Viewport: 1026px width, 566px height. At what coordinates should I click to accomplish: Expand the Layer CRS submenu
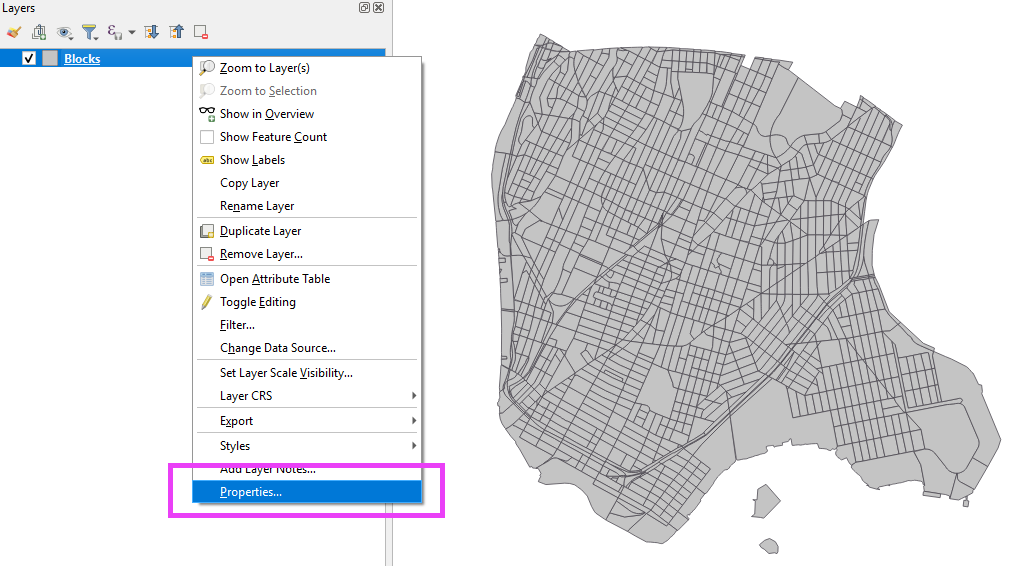[306, 396]
